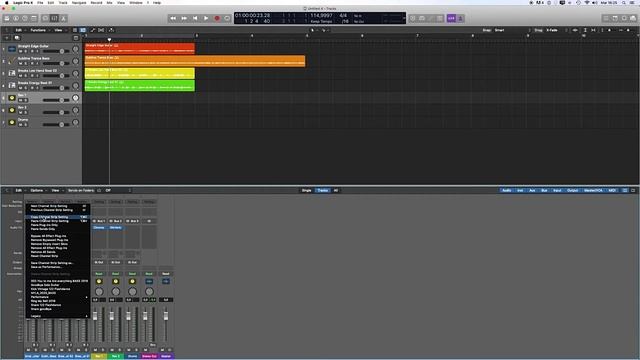Toggle the Bus channel filter button in Mixer
640x360 pixels.
coord(544,191)
